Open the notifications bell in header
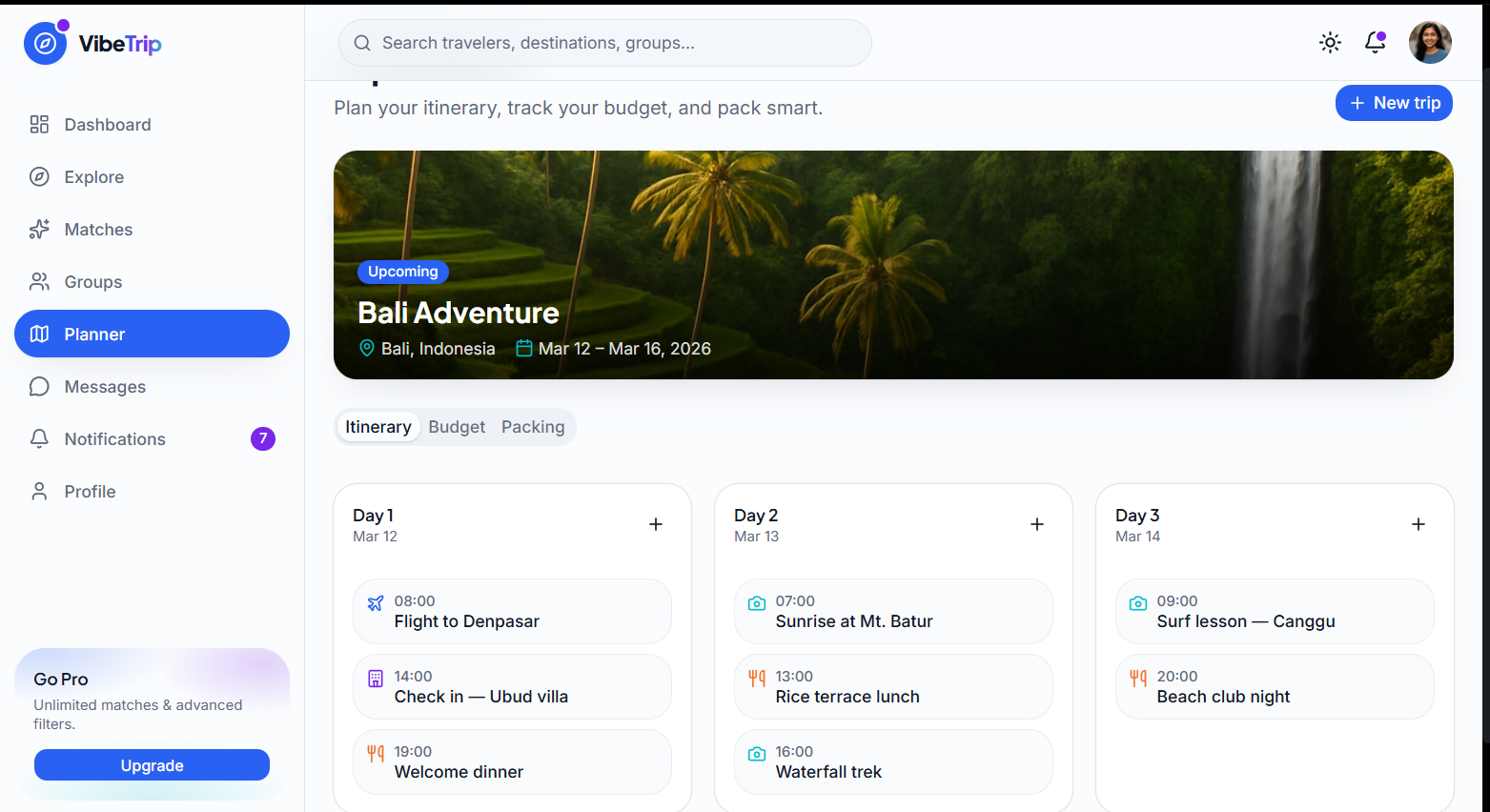 1375,42
